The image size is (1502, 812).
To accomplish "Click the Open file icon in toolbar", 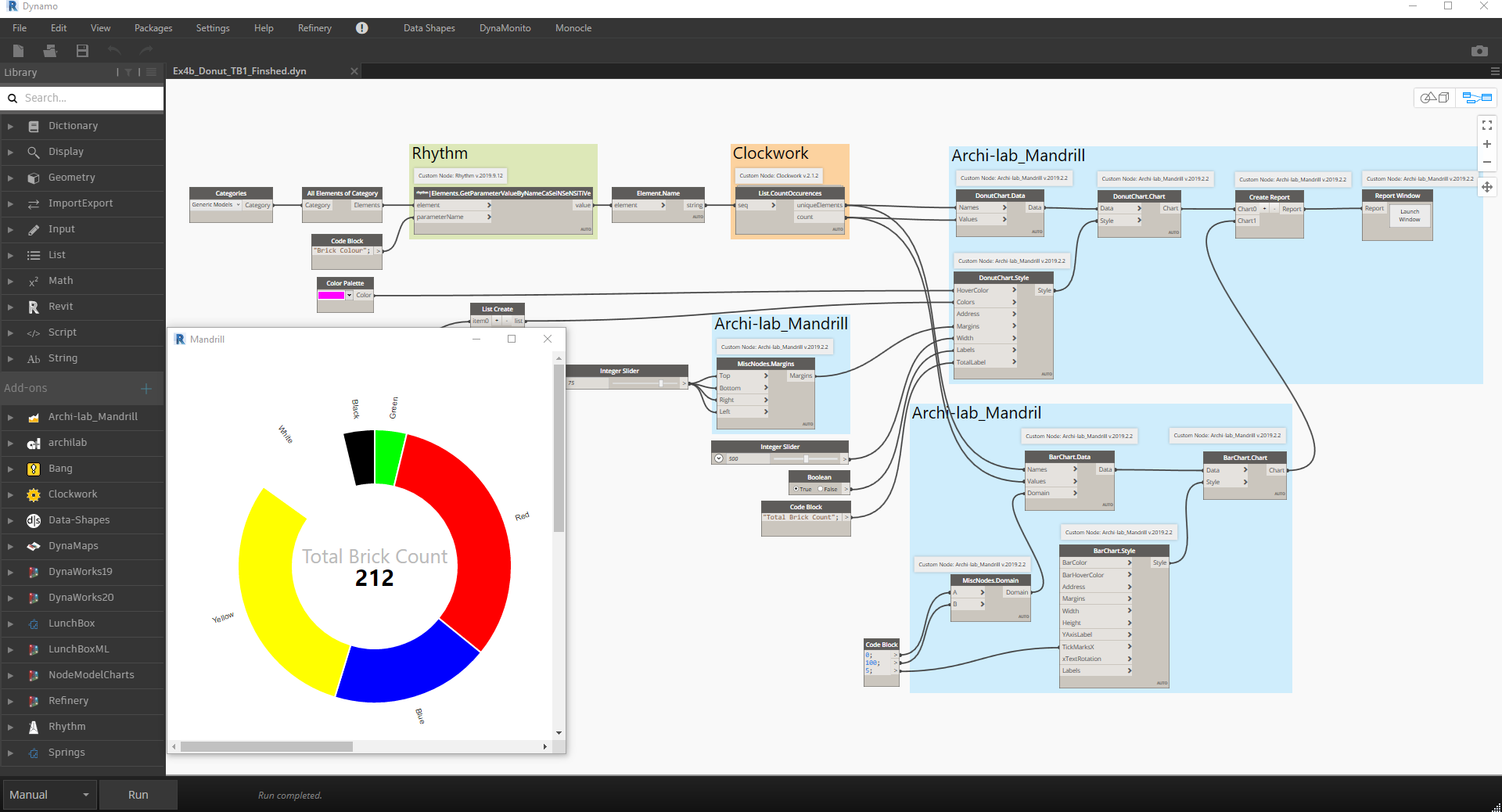I will [50, 51].
